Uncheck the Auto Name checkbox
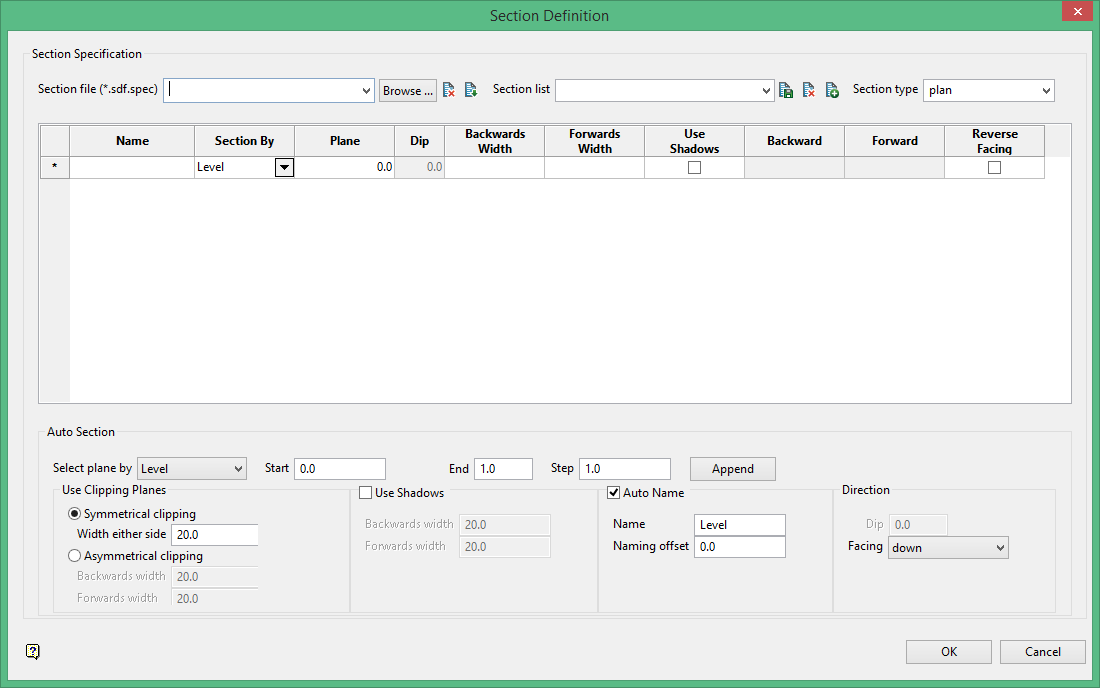Viewport: 1100px width, 688px height. 614,493
